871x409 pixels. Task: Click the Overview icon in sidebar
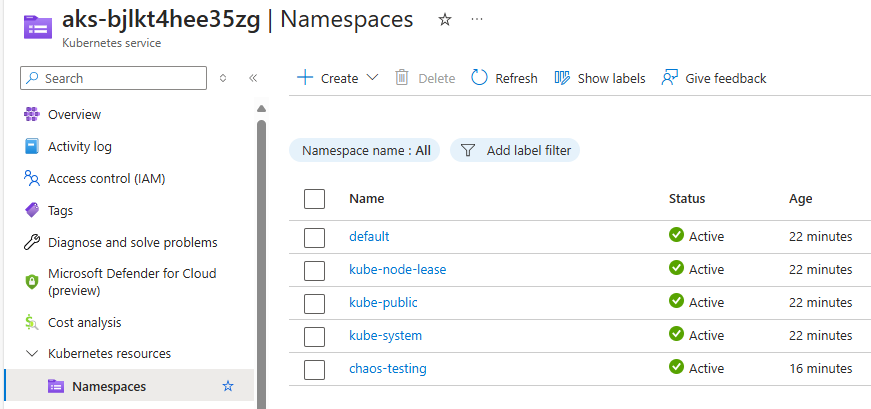[32, 114]
